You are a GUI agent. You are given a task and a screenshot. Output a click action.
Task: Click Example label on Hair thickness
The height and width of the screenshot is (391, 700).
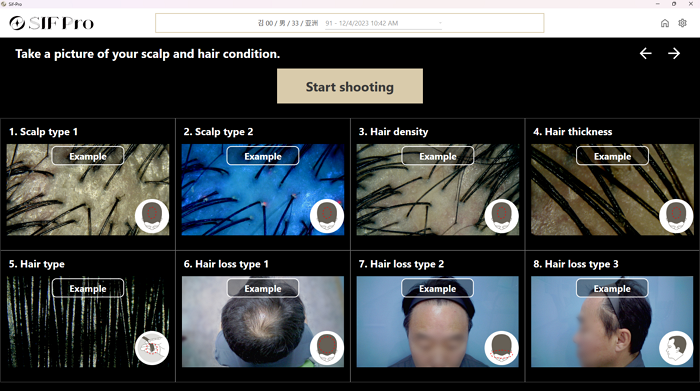612,156
